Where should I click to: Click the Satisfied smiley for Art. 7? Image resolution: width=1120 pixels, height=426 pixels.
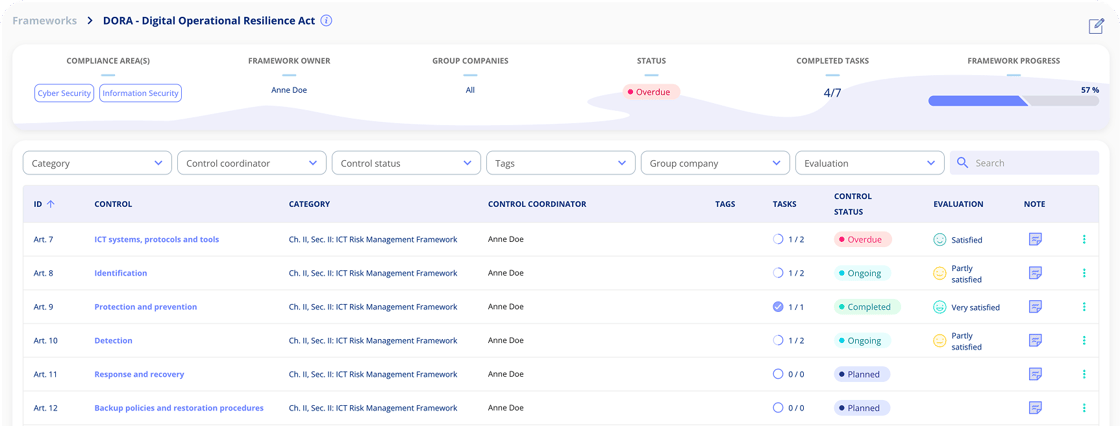pos(940,239)
